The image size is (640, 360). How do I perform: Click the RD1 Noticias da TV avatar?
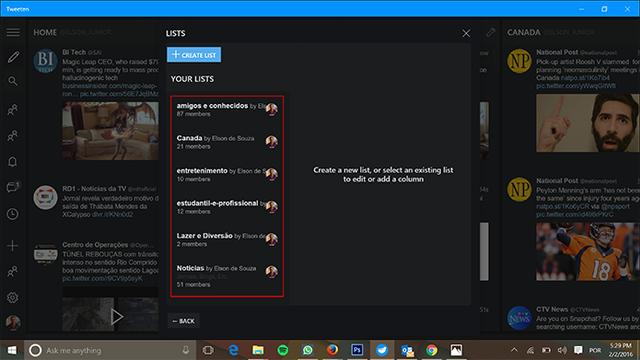coord(45,197)
